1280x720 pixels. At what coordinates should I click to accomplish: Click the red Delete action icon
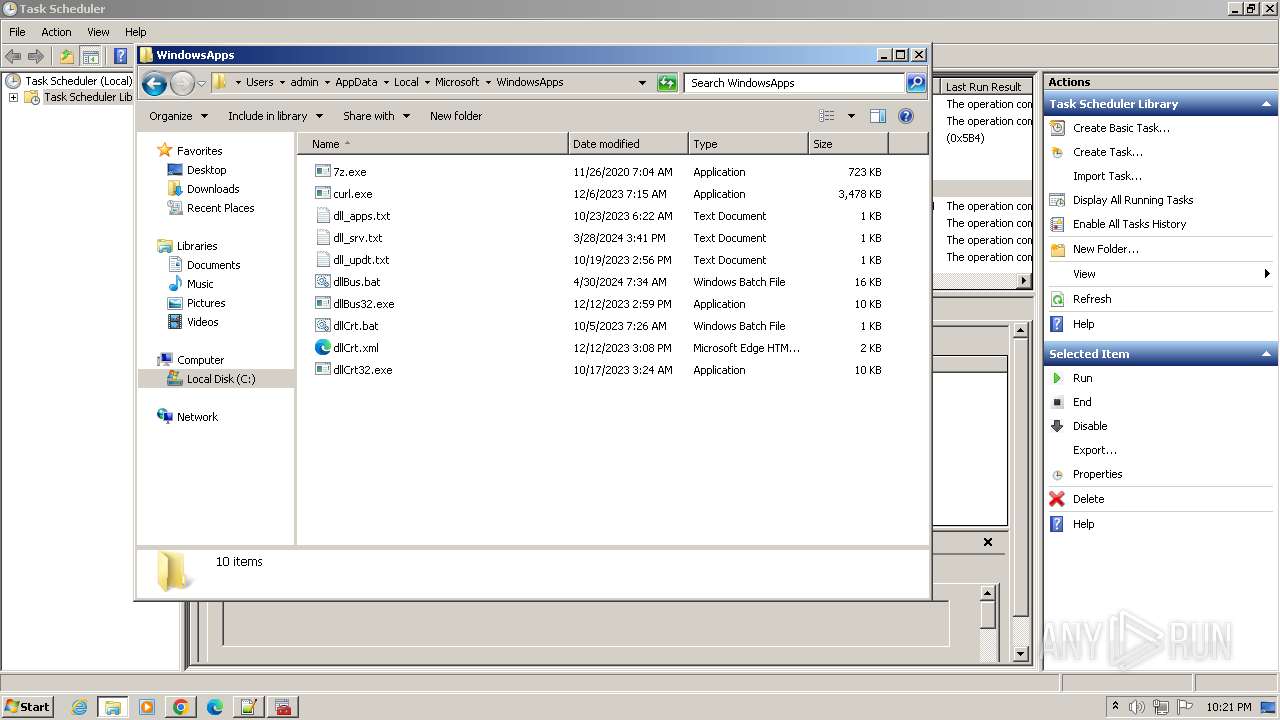[1058, 499]
